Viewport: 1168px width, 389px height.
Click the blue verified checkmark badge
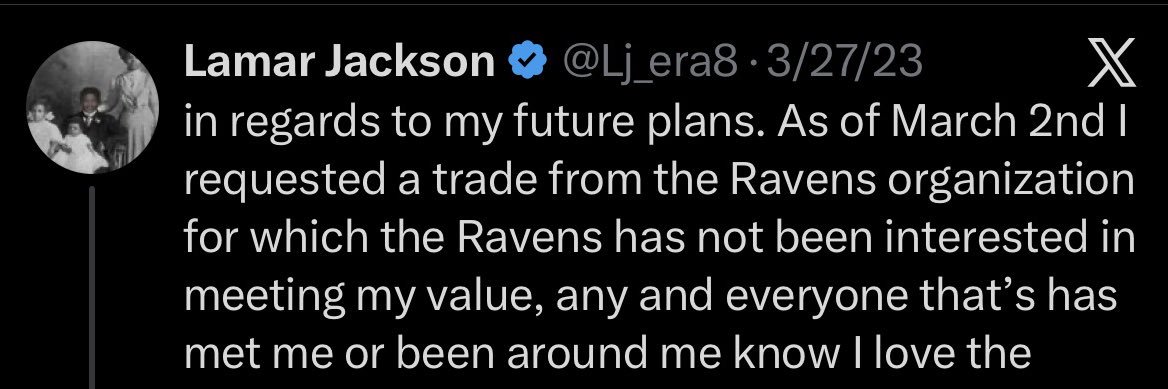pos(527,64)
